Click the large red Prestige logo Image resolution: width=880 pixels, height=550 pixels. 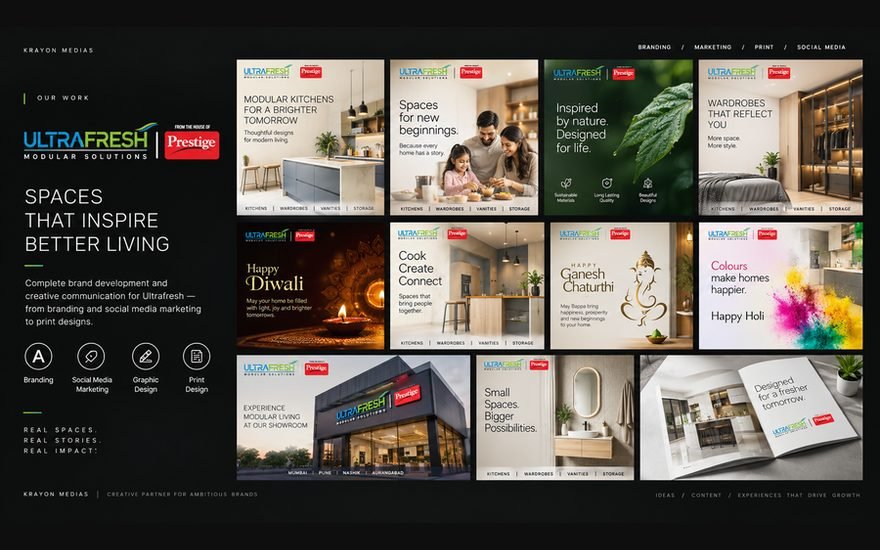pos(191,145)
